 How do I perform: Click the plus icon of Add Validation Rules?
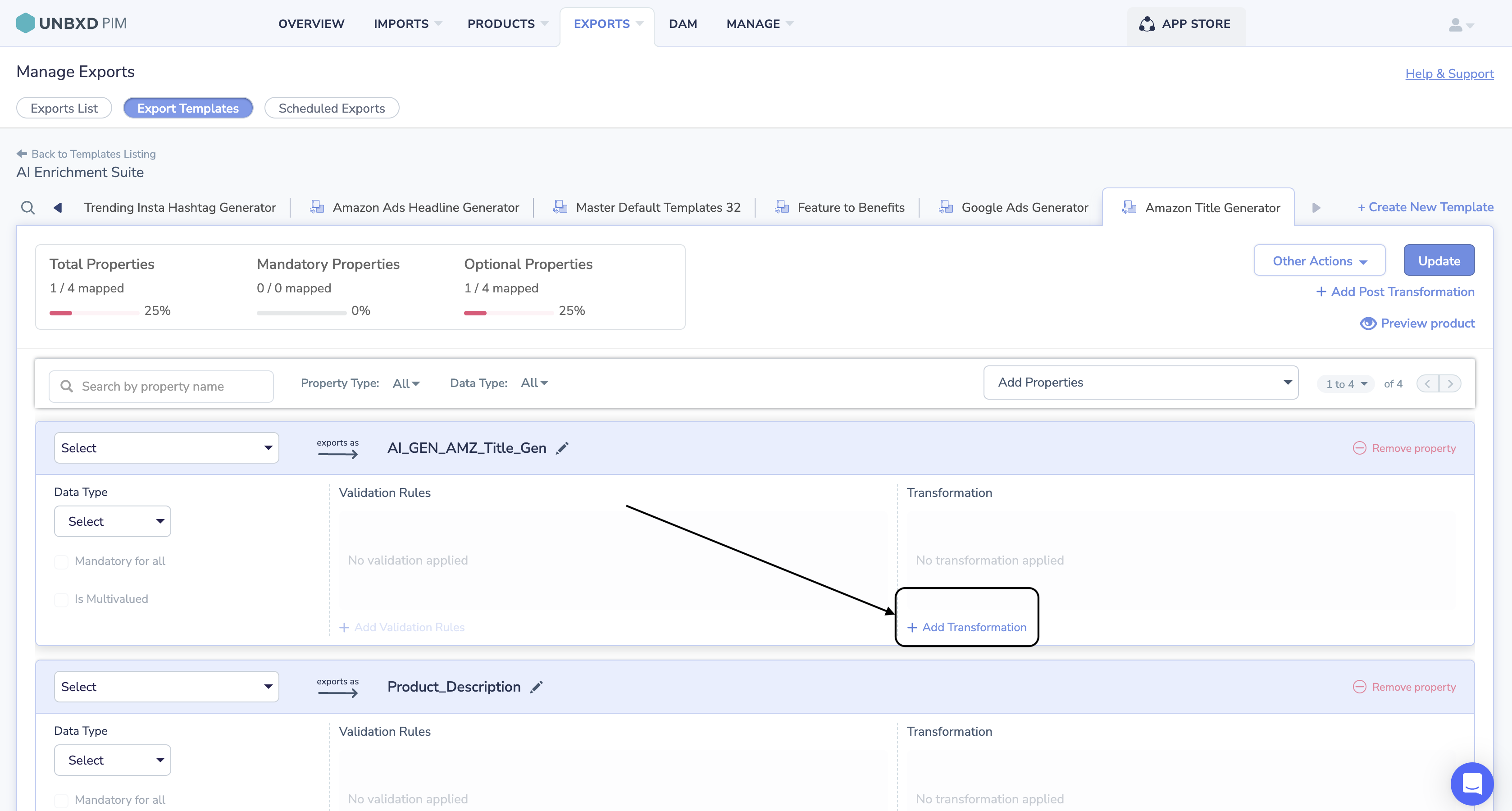345,627
